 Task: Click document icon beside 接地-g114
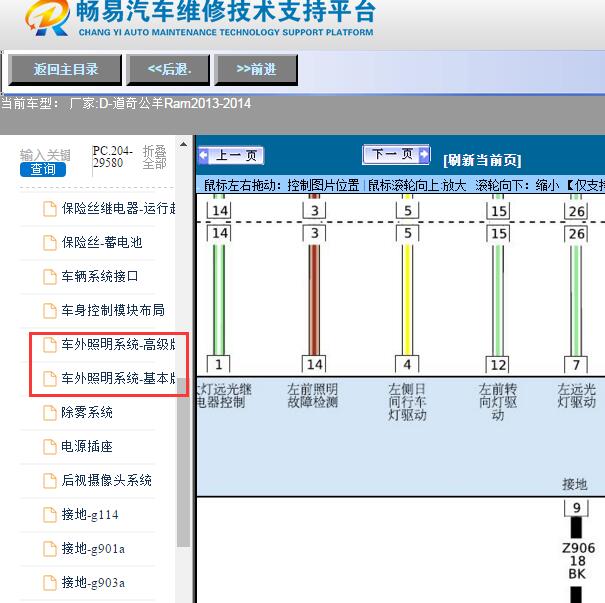tap(49, 515)
